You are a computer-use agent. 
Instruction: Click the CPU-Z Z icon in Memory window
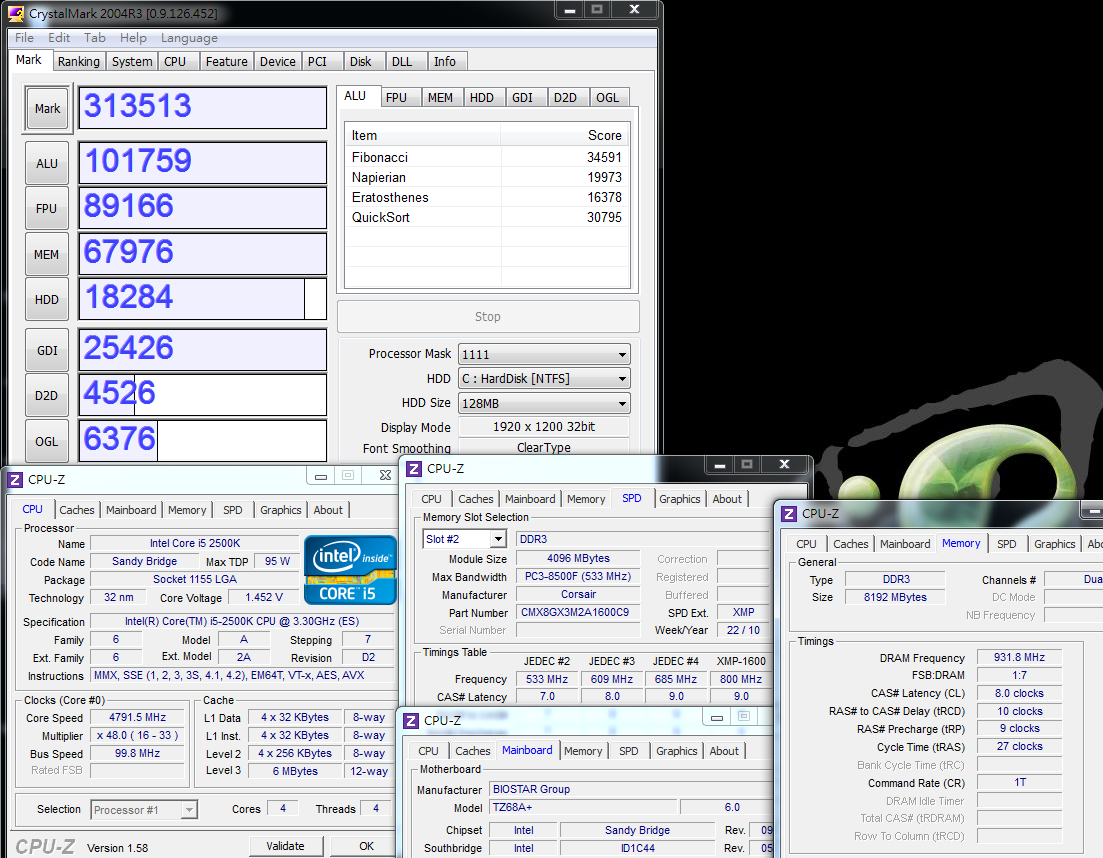789,513
